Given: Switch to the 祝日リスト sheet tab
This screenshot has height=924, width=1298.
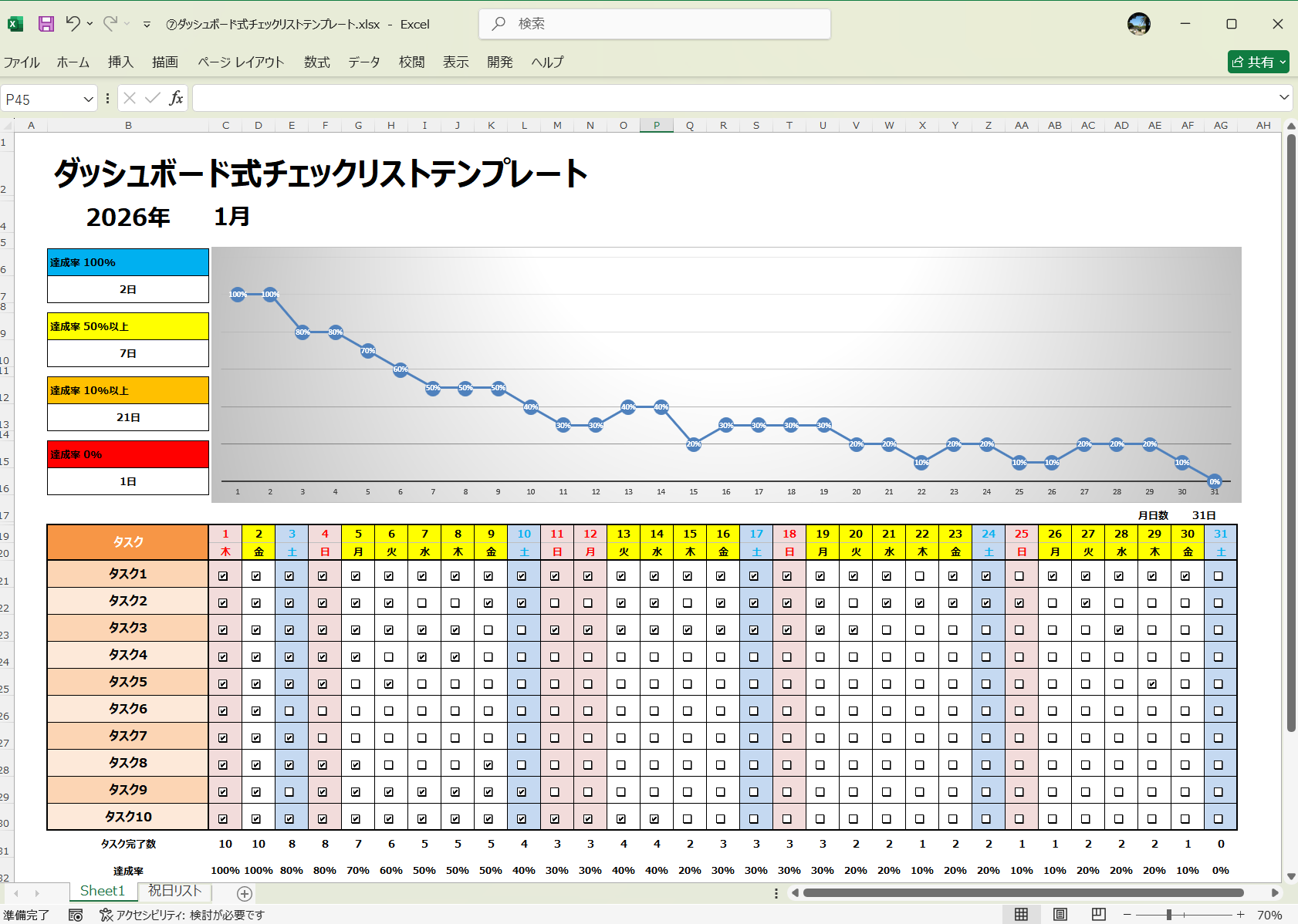Looking at the screenshot, I should click(x=174, y=891).
